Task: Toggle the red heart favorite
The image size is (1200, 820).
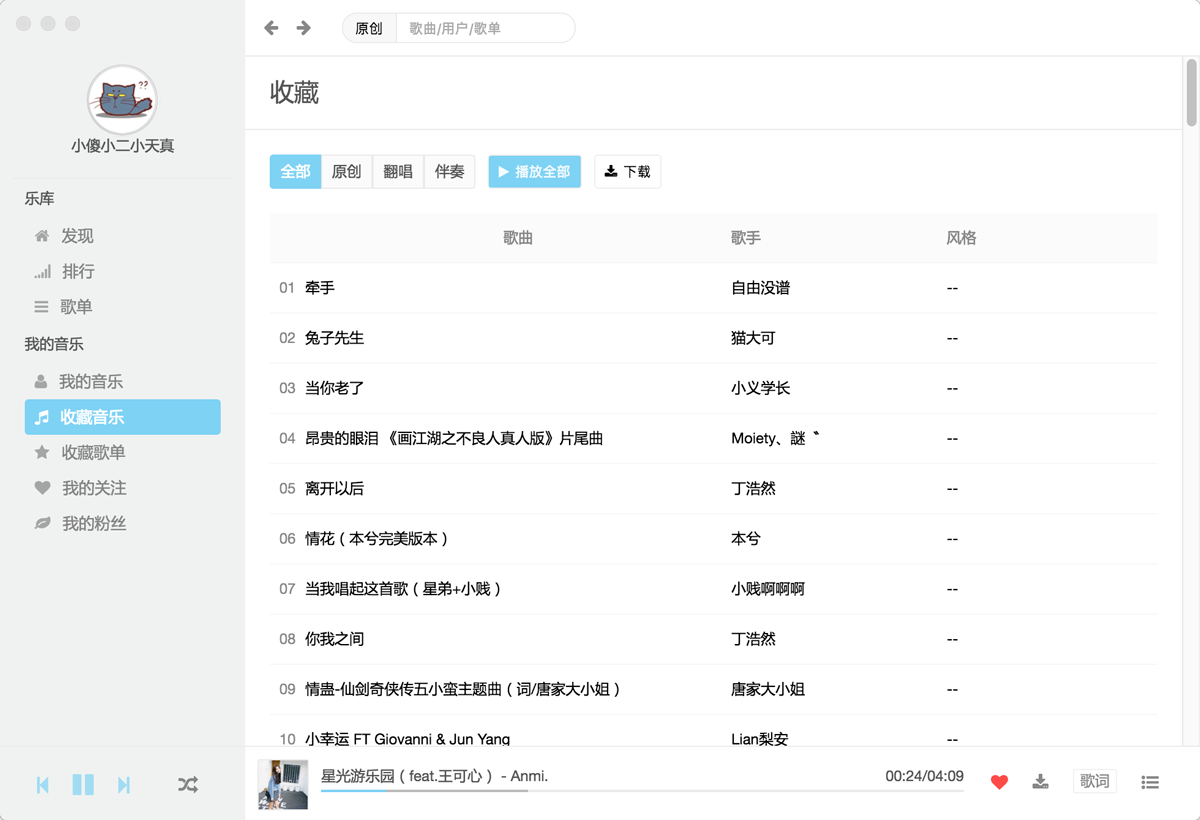Action: tap(999, 782)
